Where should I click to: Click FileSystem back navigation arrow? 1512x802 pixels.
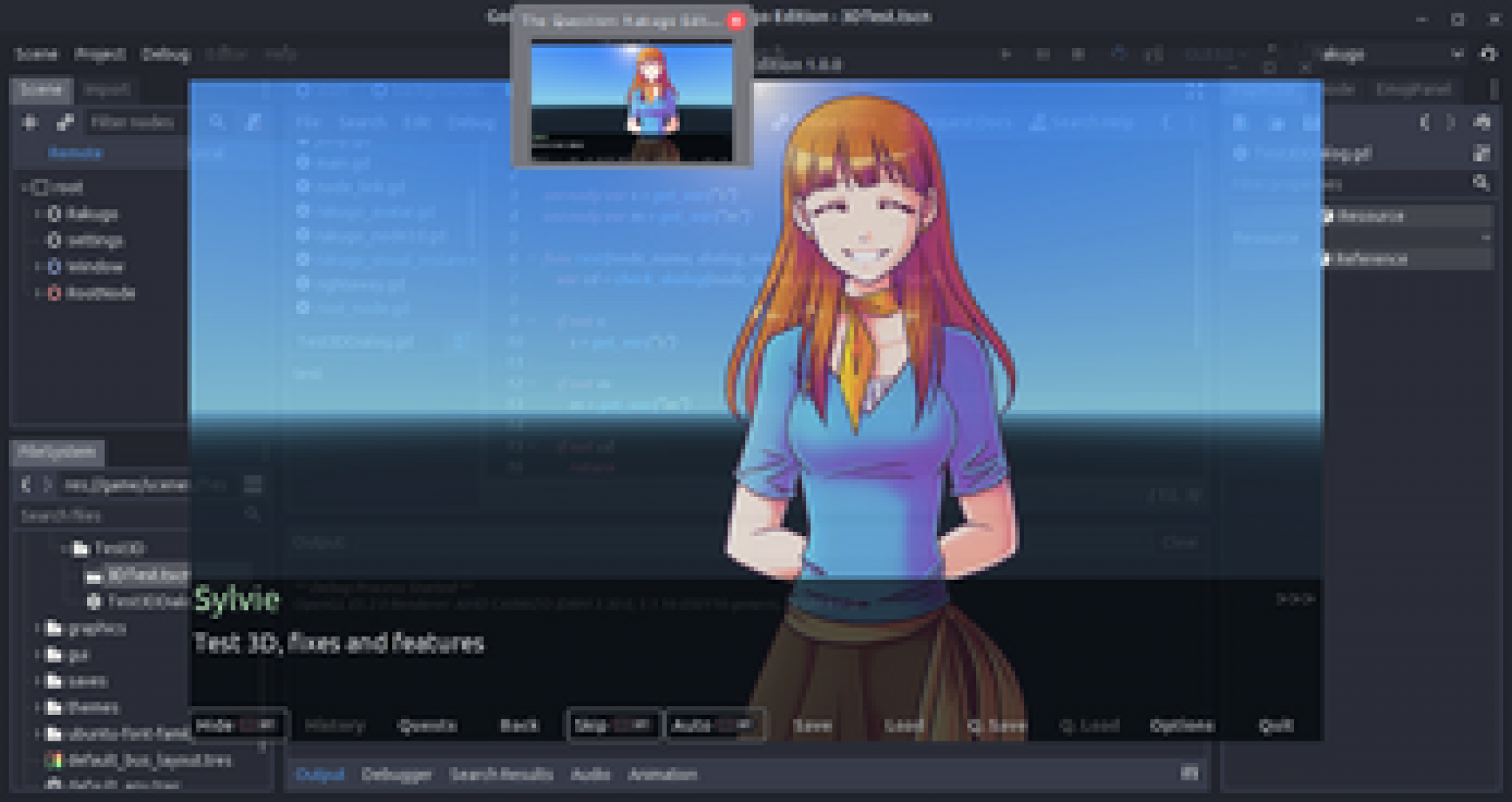click(27, 484)
